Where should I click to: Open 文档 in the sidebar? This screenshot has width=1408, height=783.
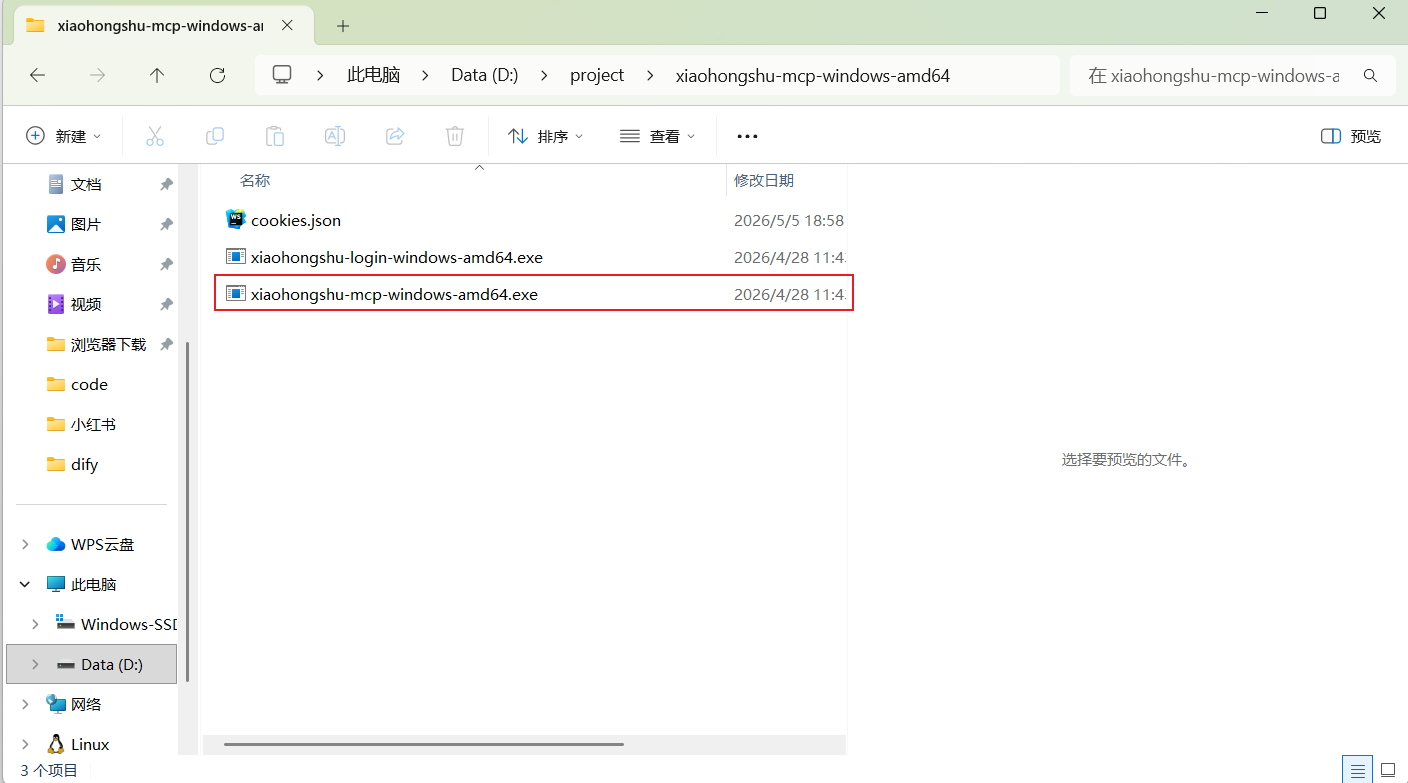point(86,185)
